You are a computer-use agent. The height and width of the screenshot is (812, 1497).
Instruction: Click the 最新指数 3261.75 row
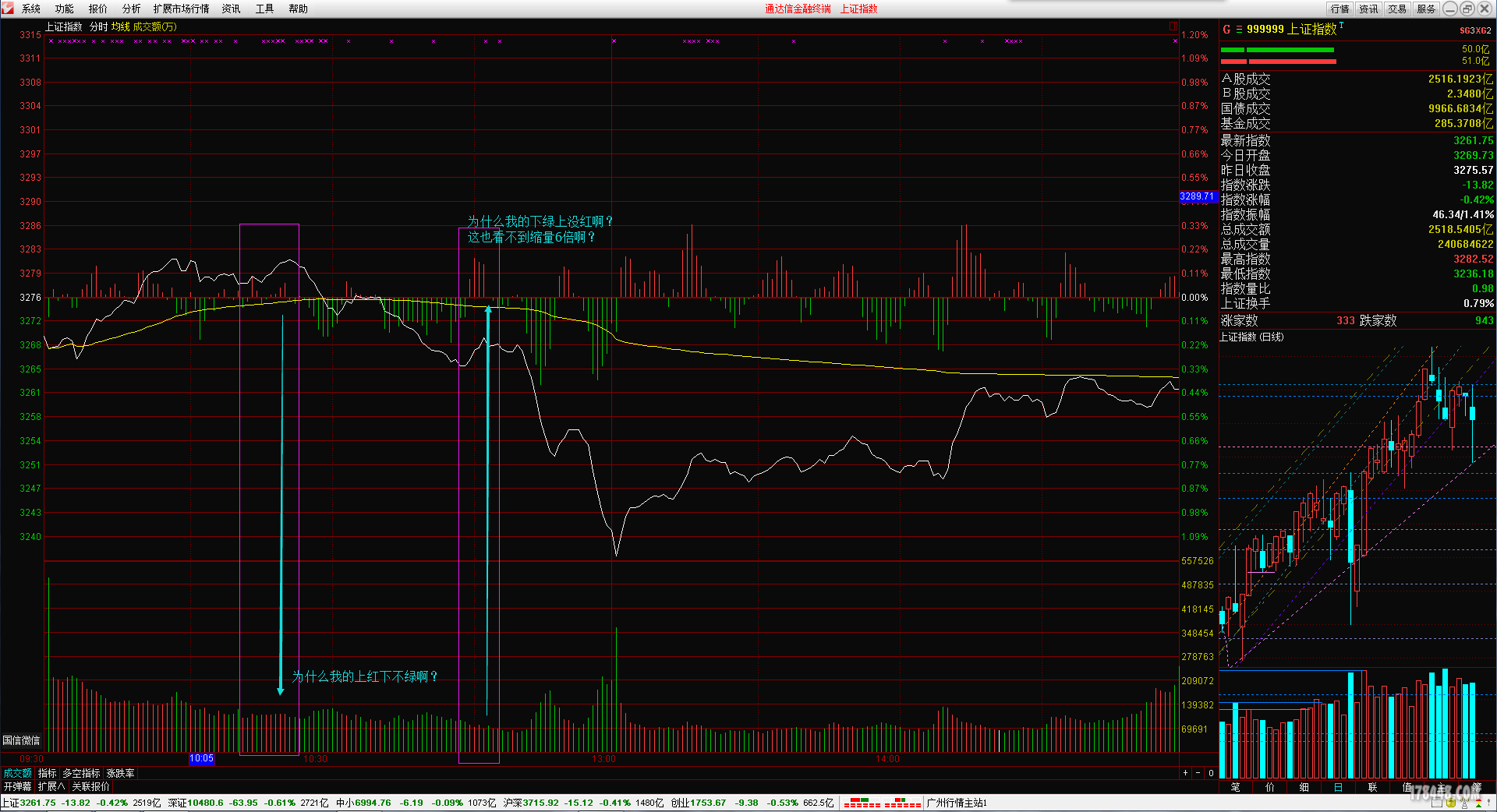click(1357, 140)
